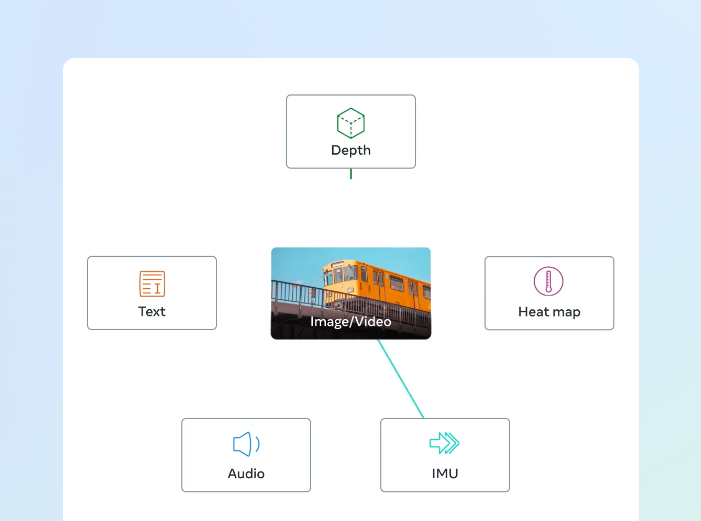Click the "Audio" label text

coord(246,473)
